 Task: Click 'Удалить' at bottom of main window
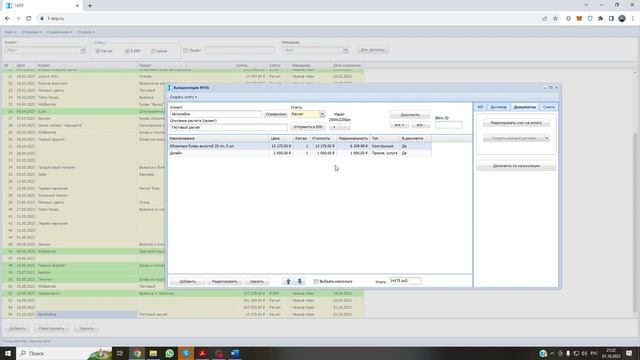pos(86,328)
